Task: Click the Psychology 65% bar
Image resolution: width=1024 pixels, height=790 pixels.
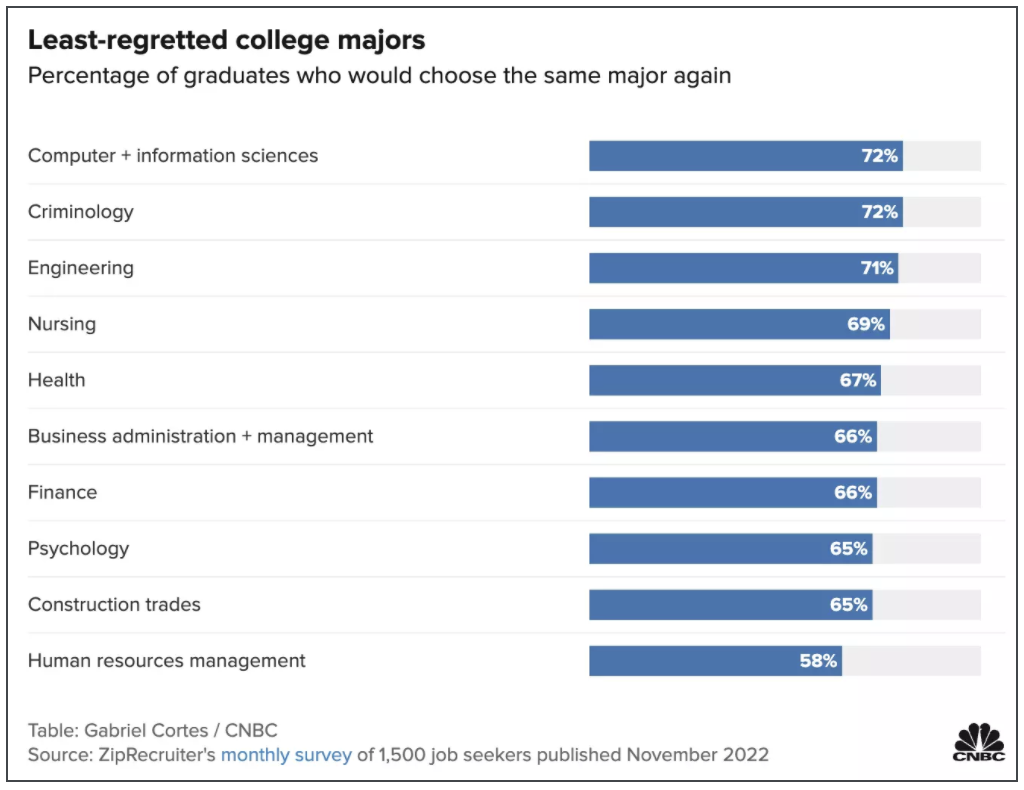Action: pos(730,548)
